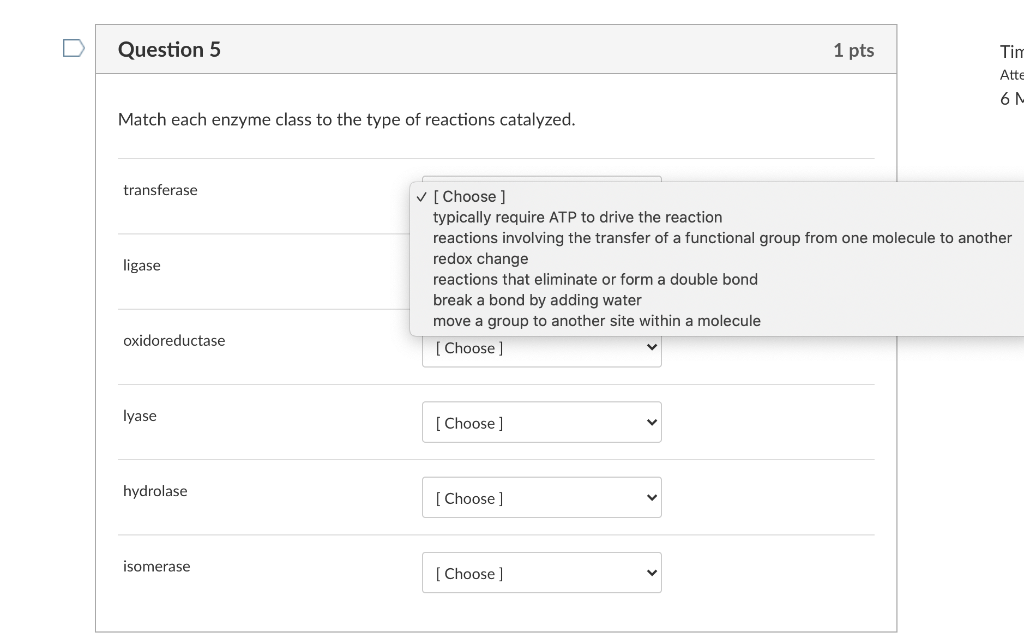Open the hydrolase answer dropdown

coord(542,497)
